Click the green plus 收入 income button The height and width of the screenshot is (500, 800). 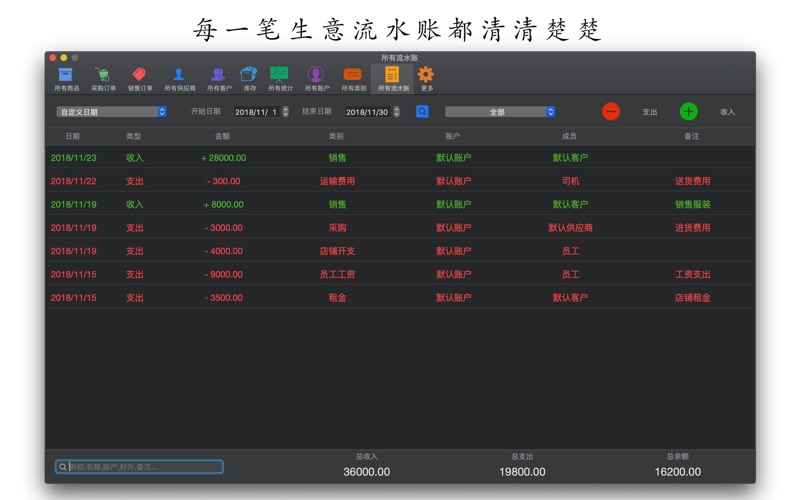688,112
